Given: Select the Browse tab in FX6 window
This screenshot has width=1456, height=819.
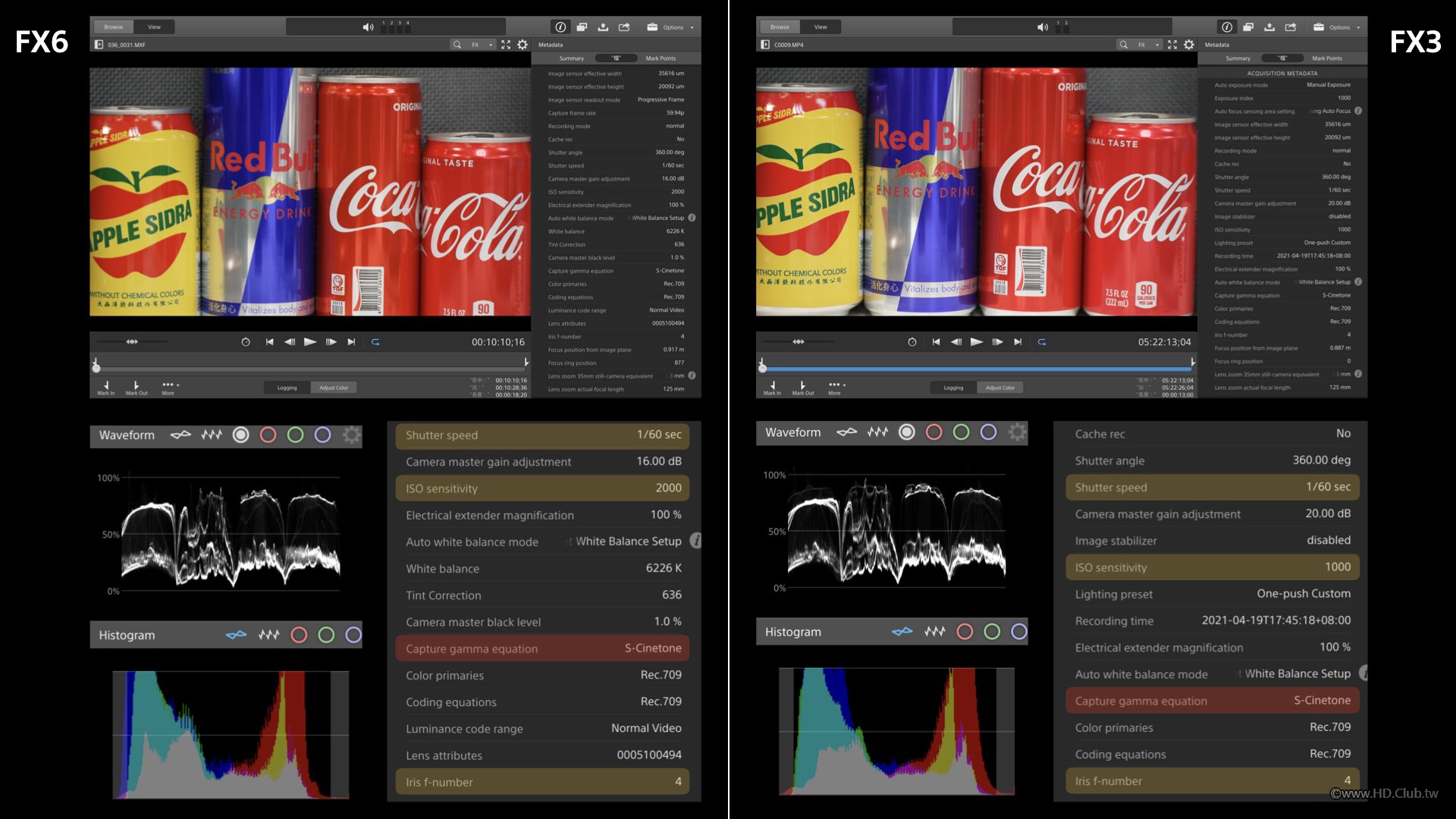Looking at the screenshot, I should tap(114, 27).
